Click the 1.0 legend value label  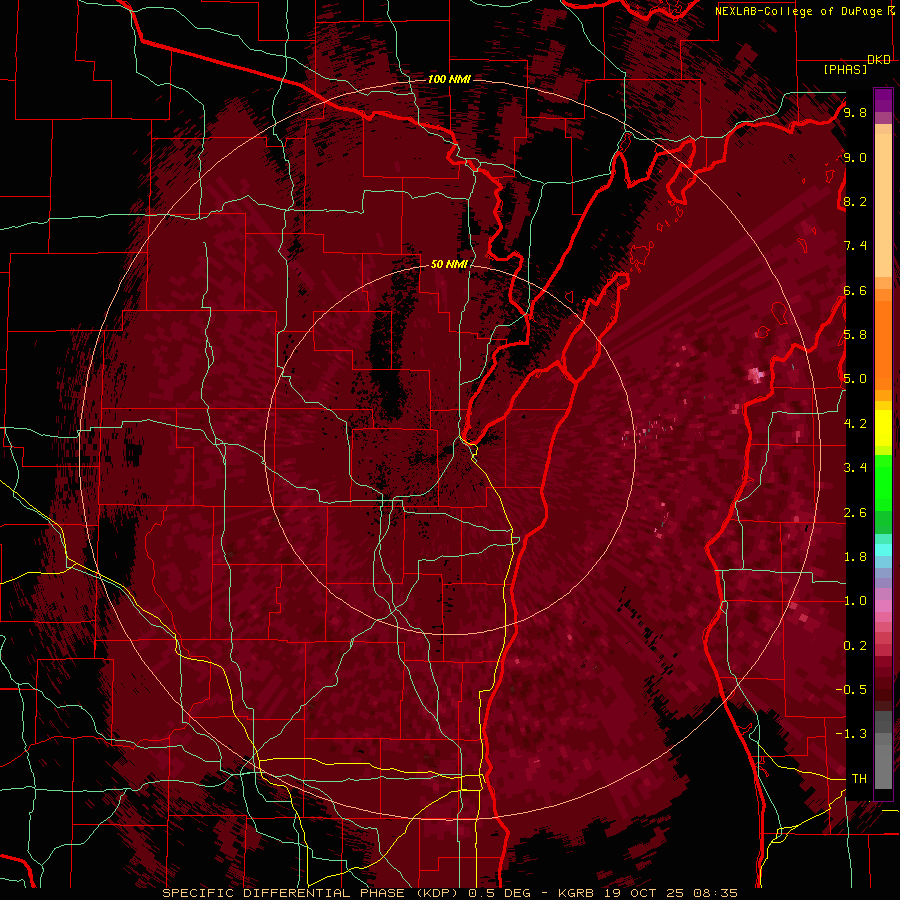[x=855, y=601]
